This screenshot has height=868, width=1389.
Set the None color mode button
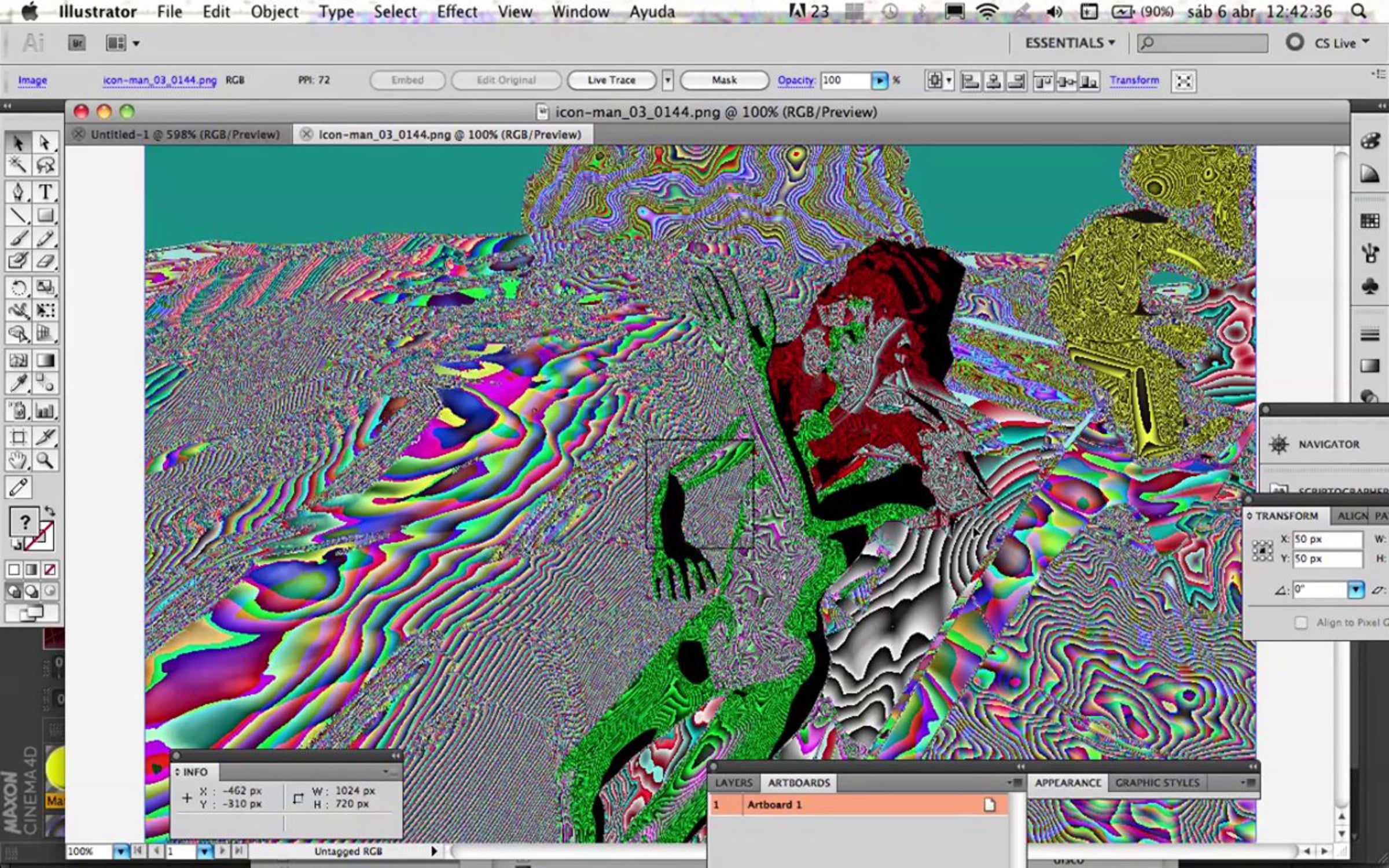click(x=50, y=570)
